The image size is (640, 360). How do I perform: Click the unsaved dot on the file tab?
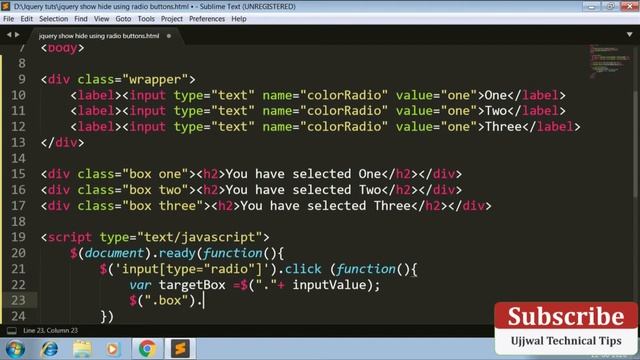click(x=169, y=36)
